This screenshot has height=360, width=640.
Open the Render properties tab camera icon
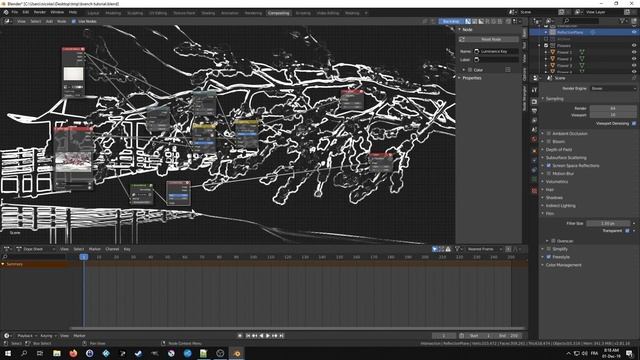534,101
